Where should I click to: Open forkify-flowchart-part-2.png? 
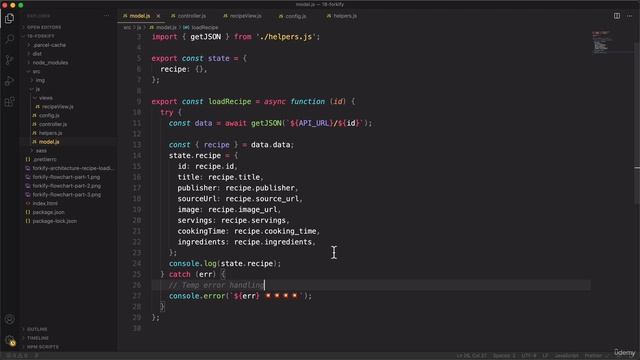(x=66, y=186)
